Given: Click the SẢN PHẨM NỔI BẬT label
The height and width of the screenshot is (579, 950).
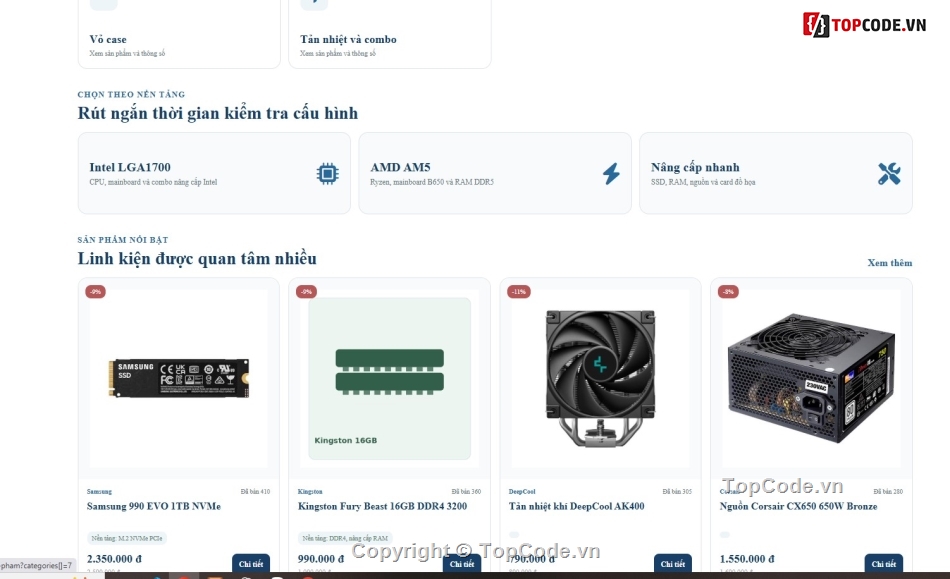Looking at the screenshot, I should coord(123,240).
